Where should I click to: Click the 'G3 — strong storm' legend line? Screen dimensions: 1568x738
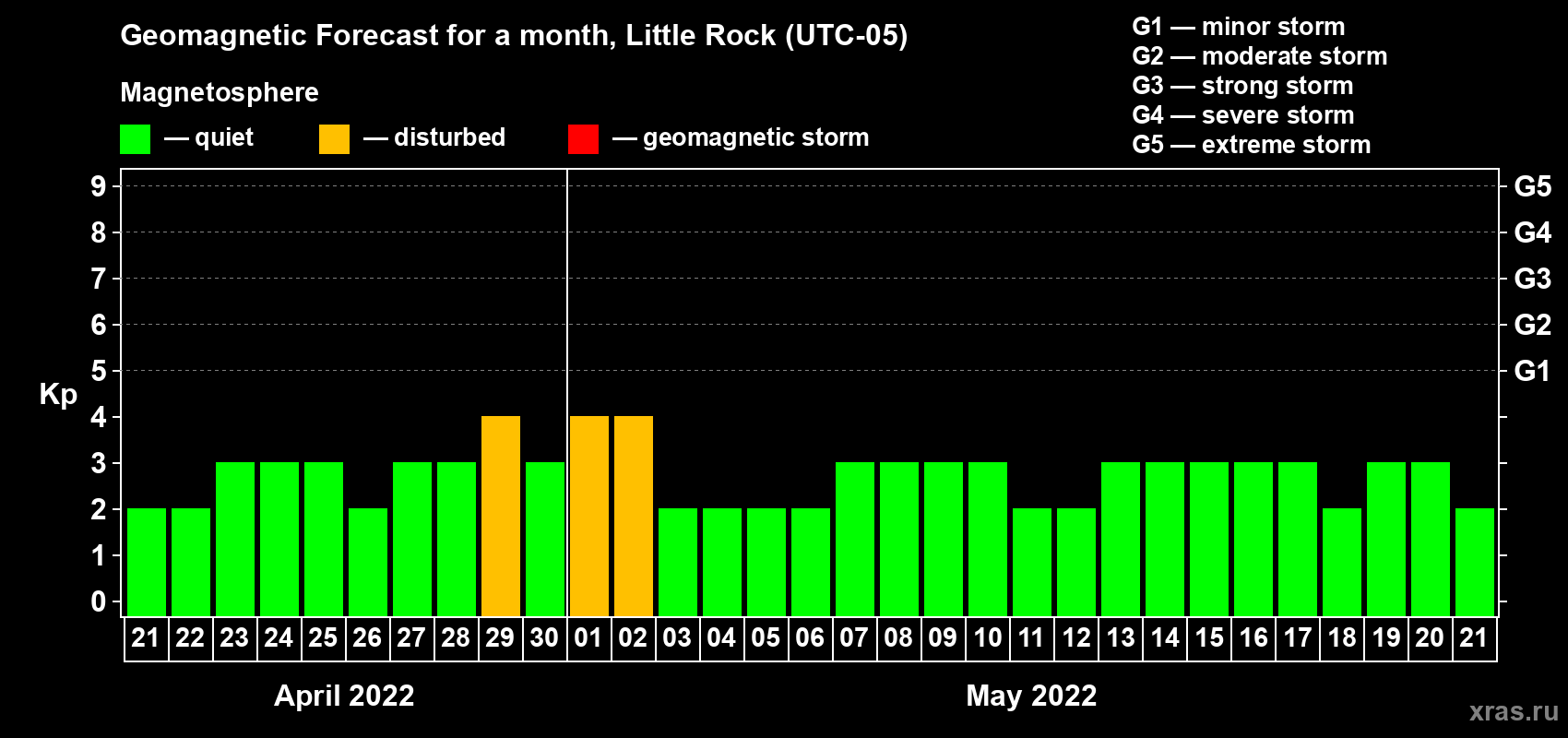pyautogui.click(x=1242, y=86)
